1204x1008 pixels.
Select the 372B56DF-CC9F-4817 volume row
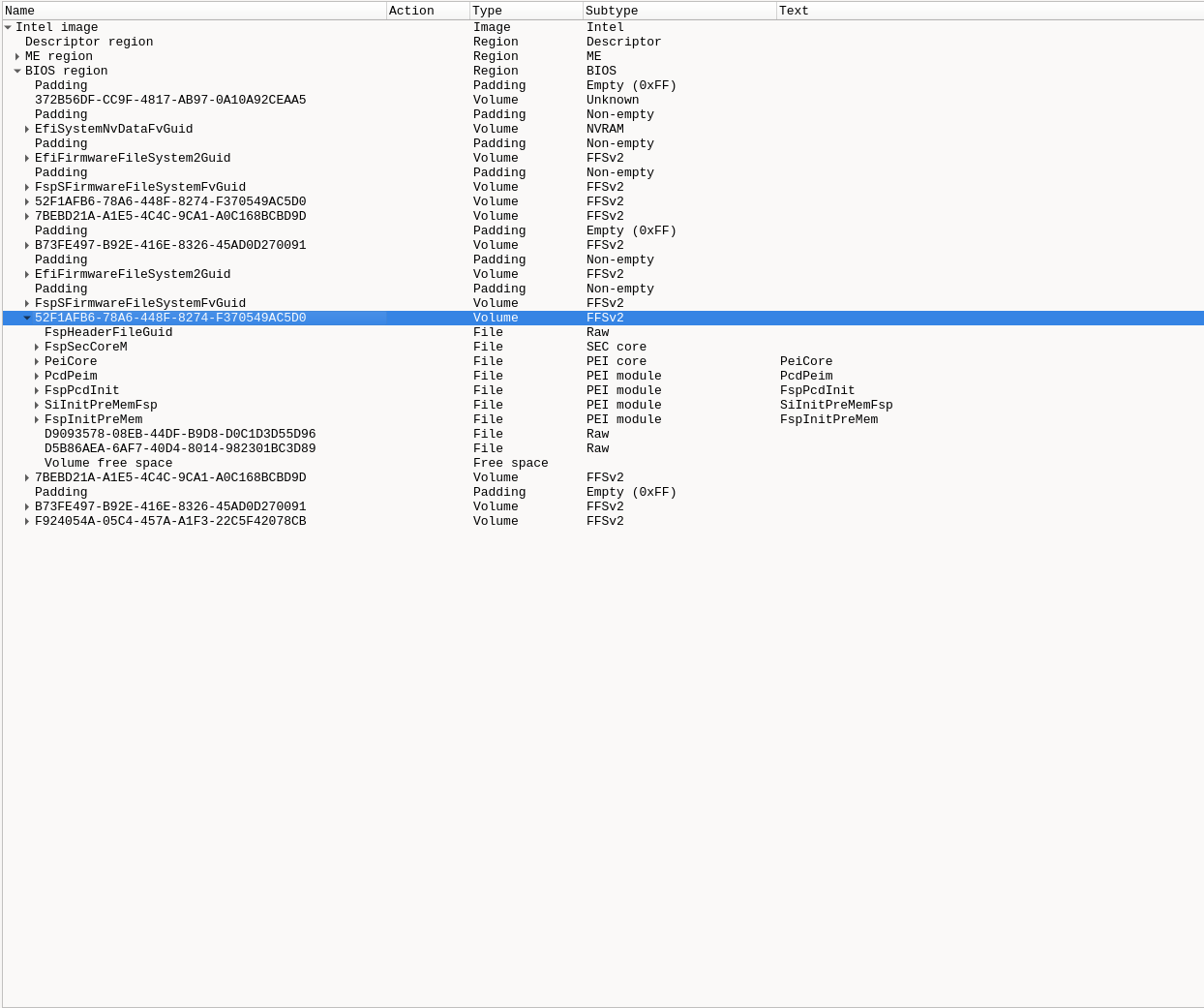(x=603, y=100)
